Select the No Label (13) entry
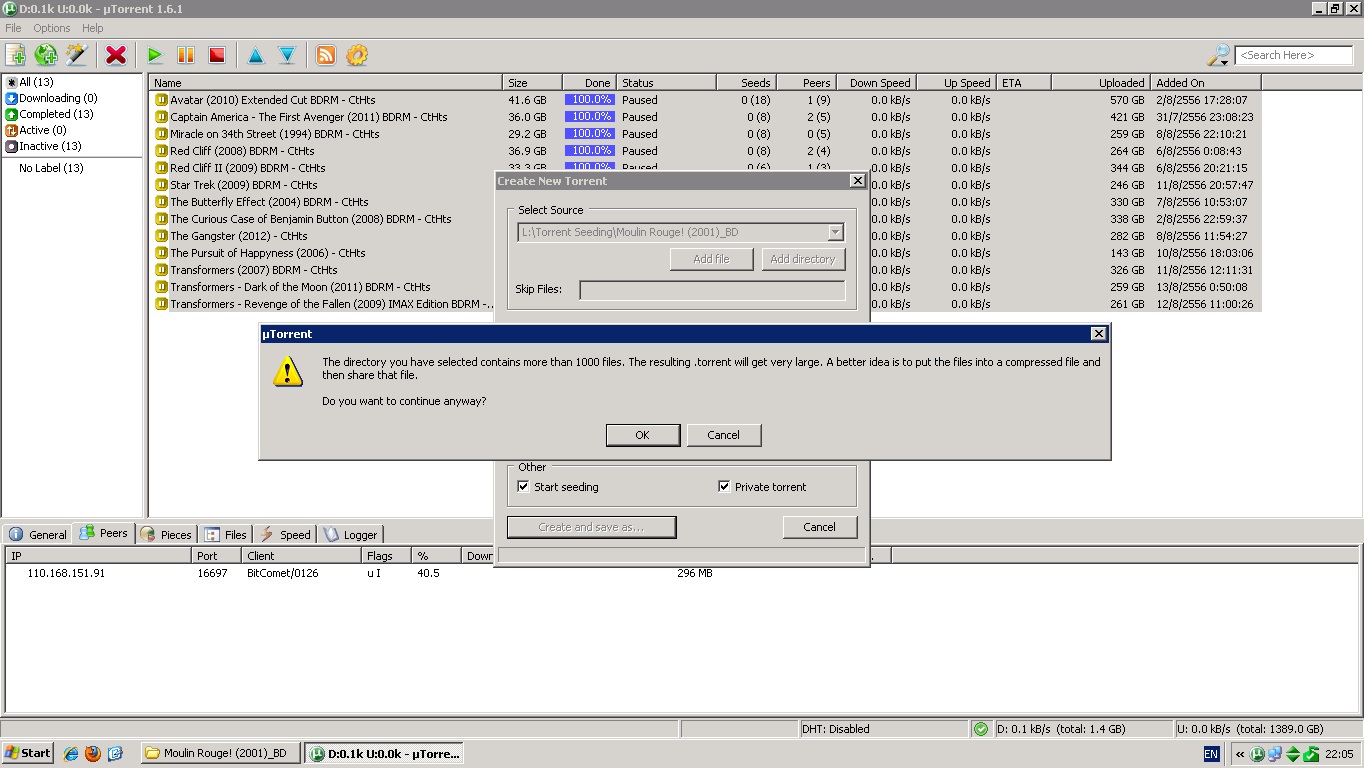The height and width of the screenshot is (768, 1364). [51, 168]
